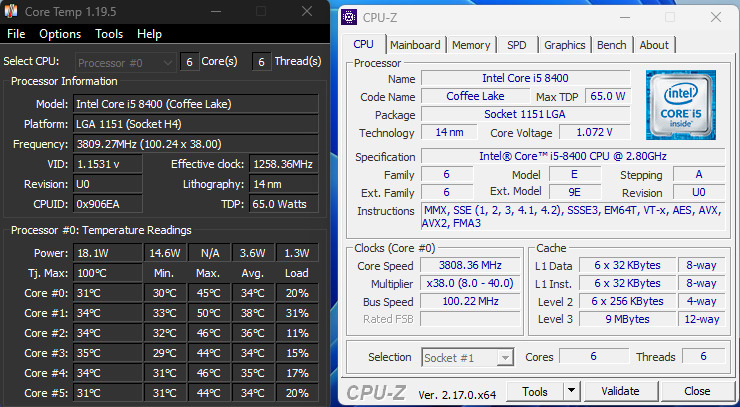Click the Technology value '14 nm' in CPU-Z
This screenshot has height=407, width=740.
click(449, 132)
